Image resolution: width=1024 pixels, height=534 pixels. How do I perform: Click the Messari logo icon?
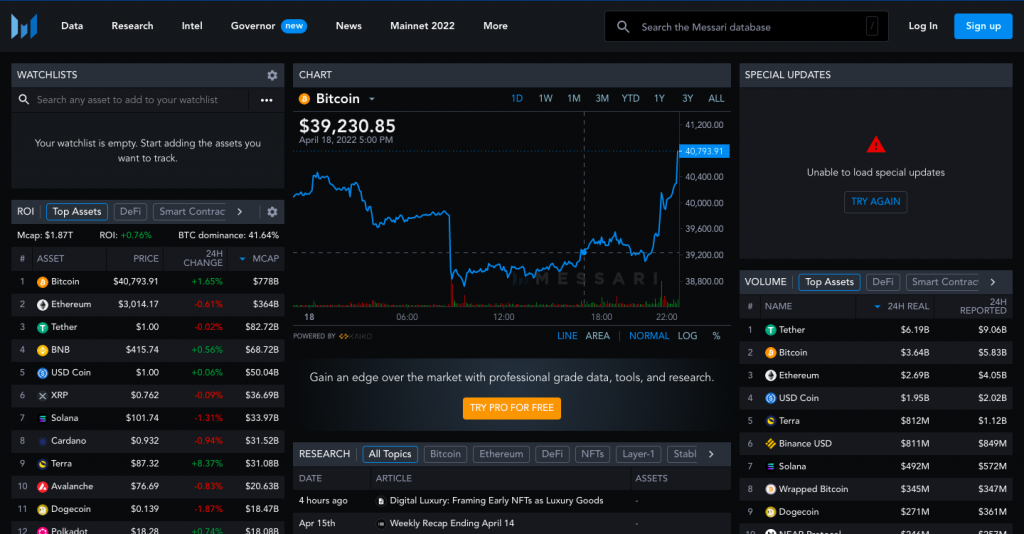(24, 26)
